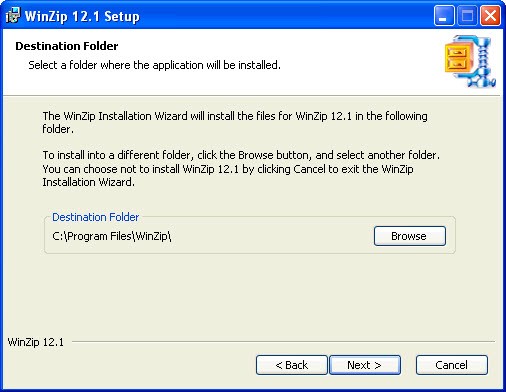The width and height of the screenshot is (506, 392).
Task: Click the bold 'Destination Folder' heading
Action: (67, 46)
